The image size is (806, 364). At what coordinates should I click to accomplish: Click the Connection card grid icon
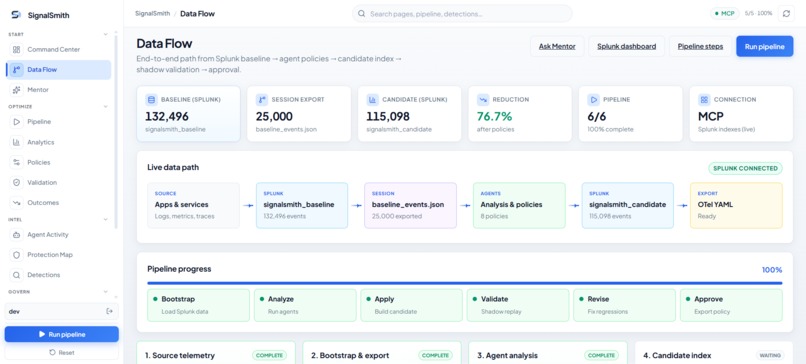(704, 99)
